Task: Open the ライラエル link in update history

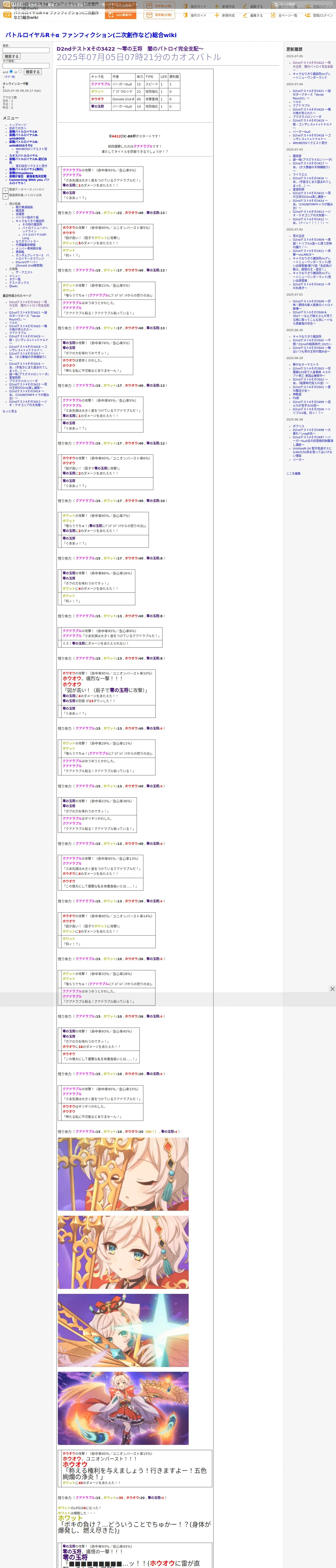Action: tap(300, 175)
